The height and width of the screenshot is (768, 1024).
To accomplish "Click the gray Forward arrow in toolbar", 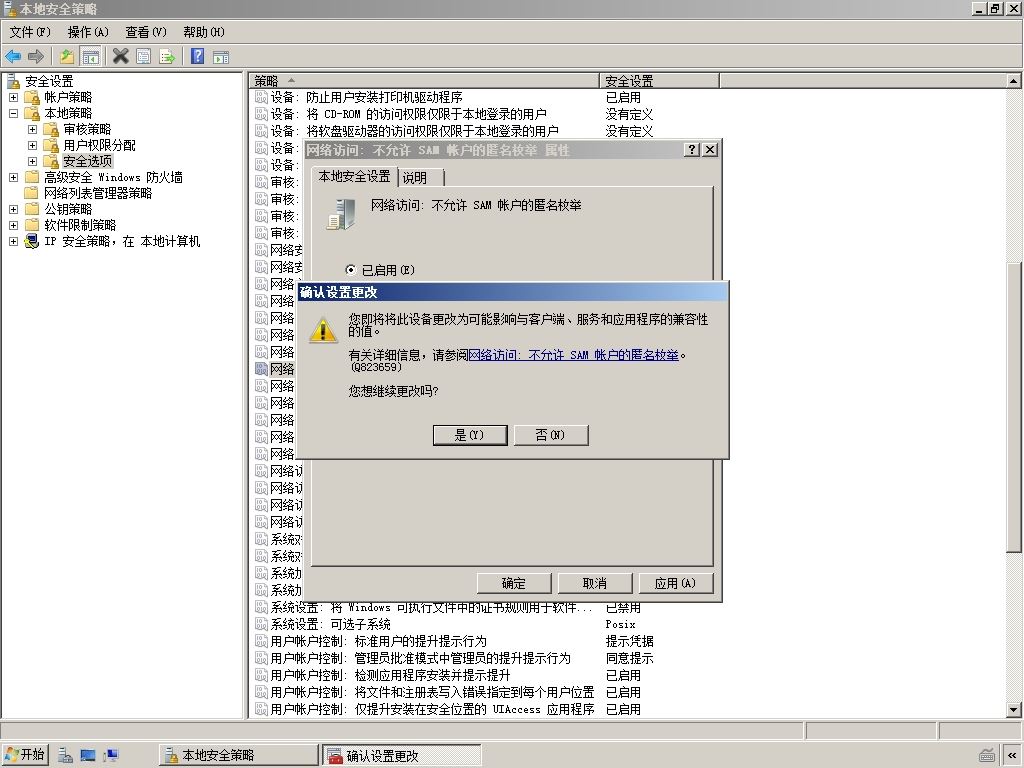I will (x=36, y=57).
